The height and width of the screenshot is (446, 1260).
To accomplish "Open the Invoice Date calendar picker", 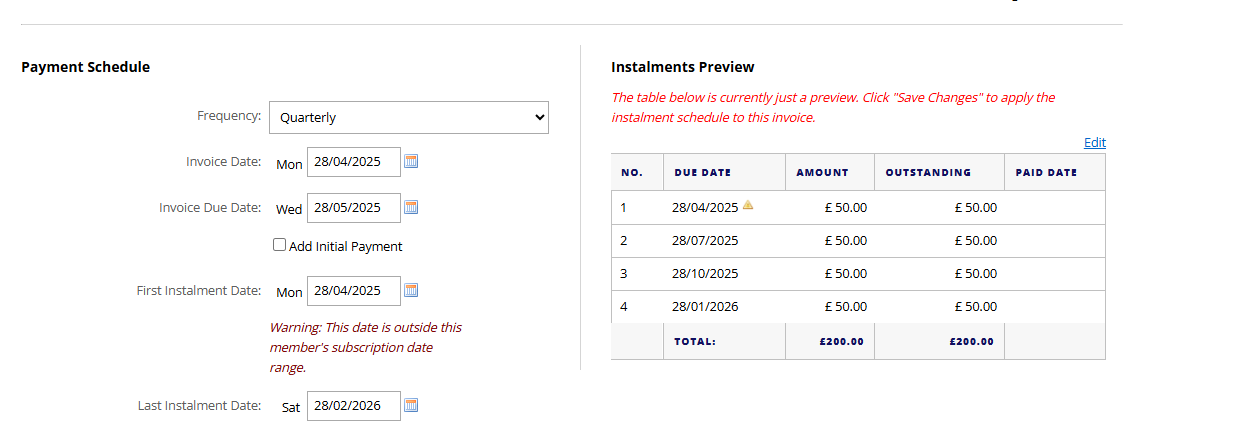I will click(x=411, y=161).
